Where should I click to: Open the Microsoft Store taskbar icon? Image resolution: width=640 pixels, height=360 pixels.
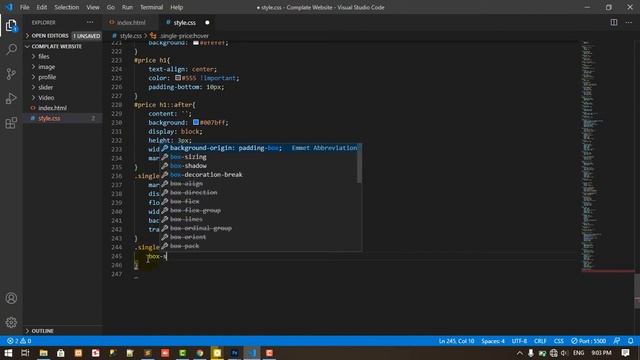[x=60, y=353]
